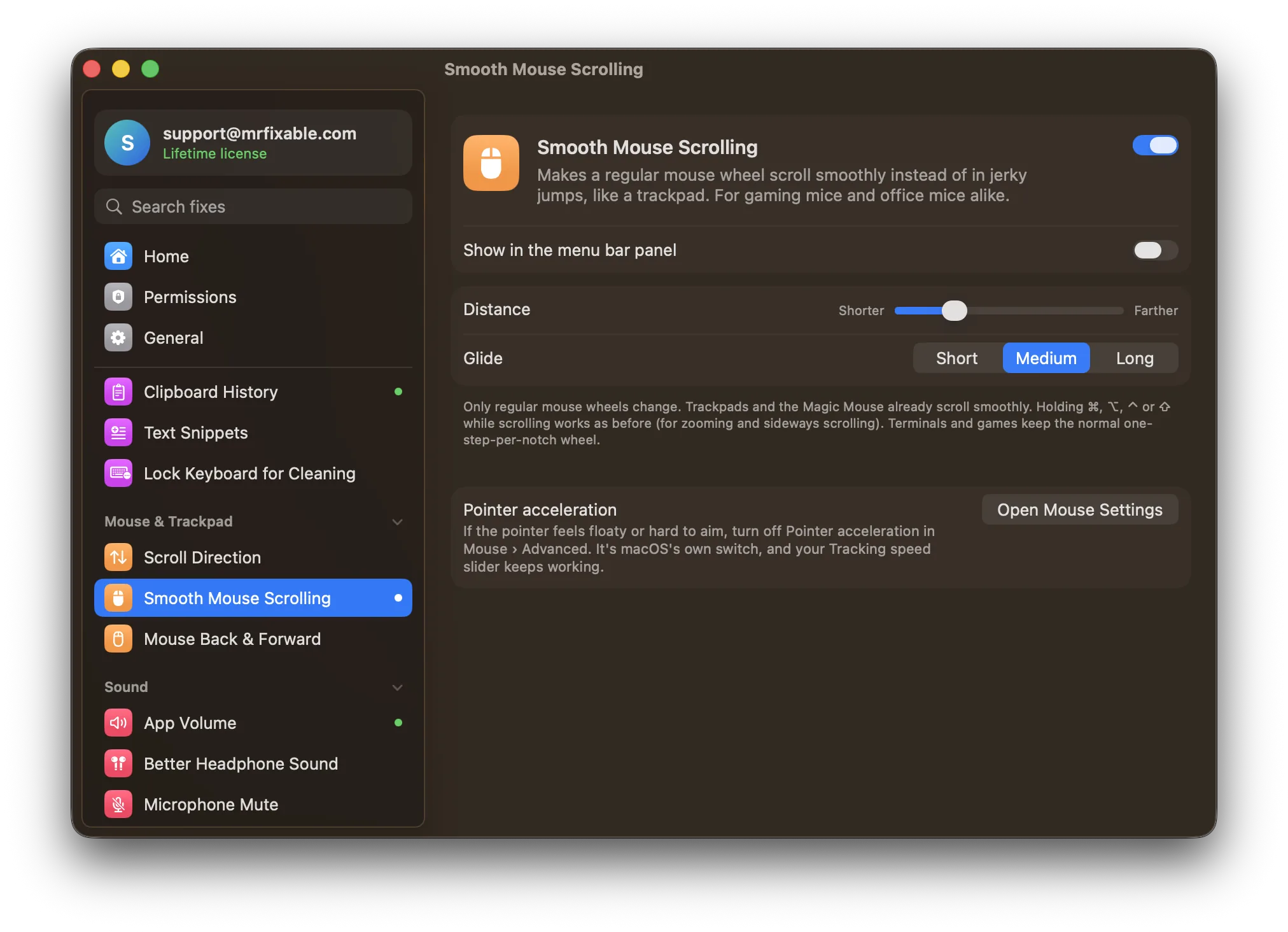
Task: Enable Show in the menu bar panel
Action: (1155, 250)
